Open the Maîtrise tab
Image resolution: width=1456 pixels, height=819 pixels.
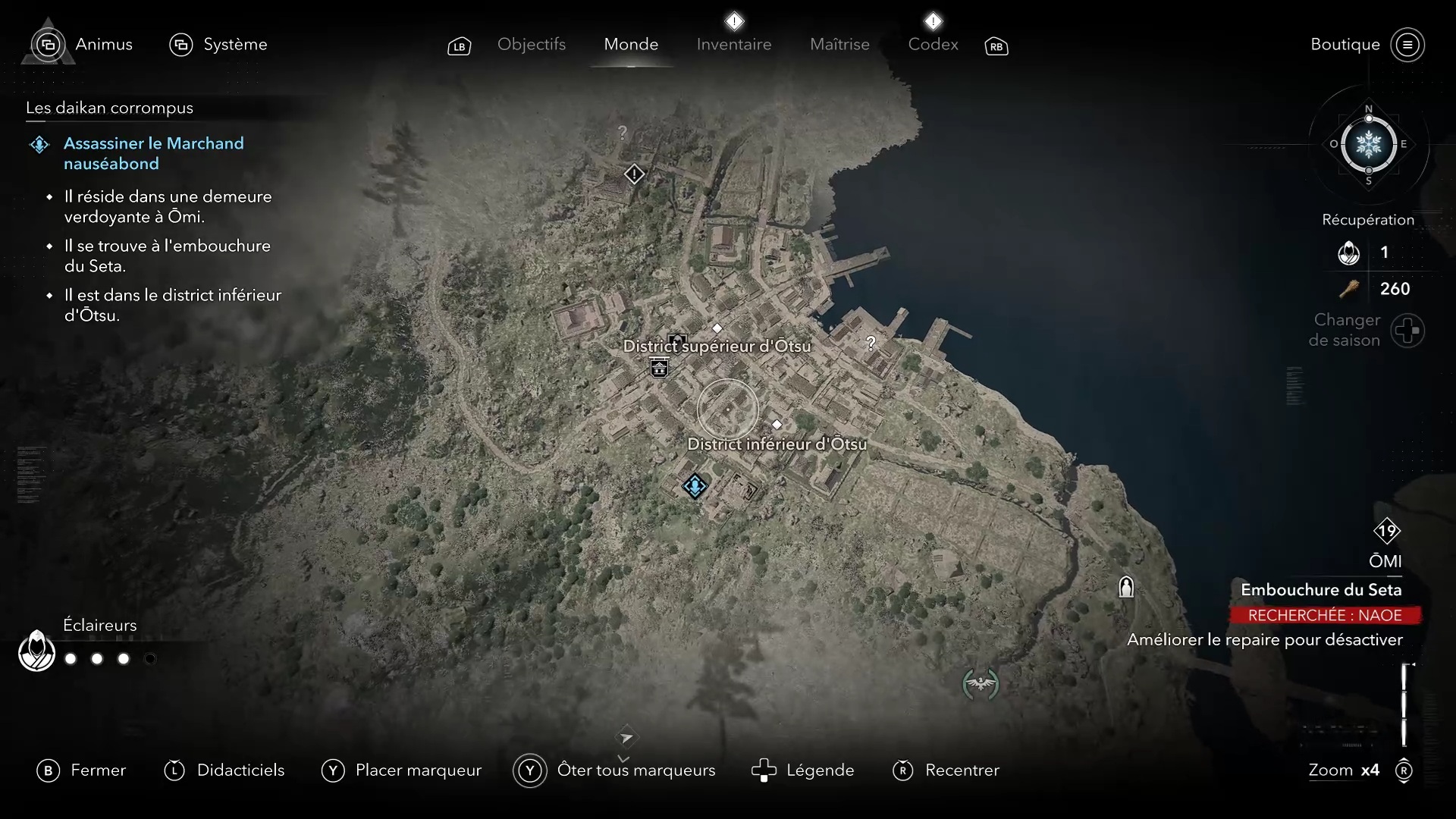coord(839,45)
